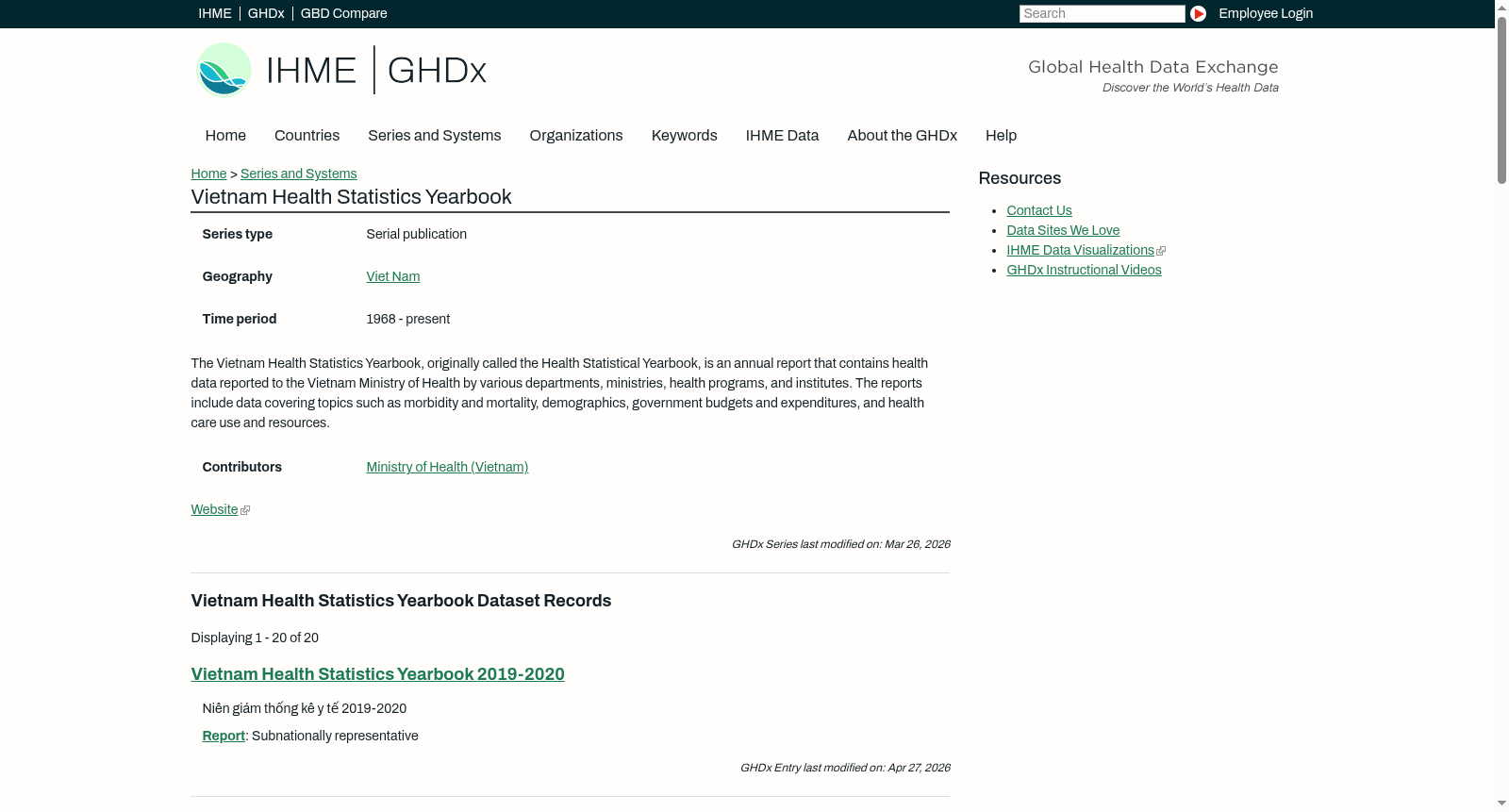Viewport: 1509px width, 812px height.
Task: Open the Organizations menu
Action: pos(576,136)
